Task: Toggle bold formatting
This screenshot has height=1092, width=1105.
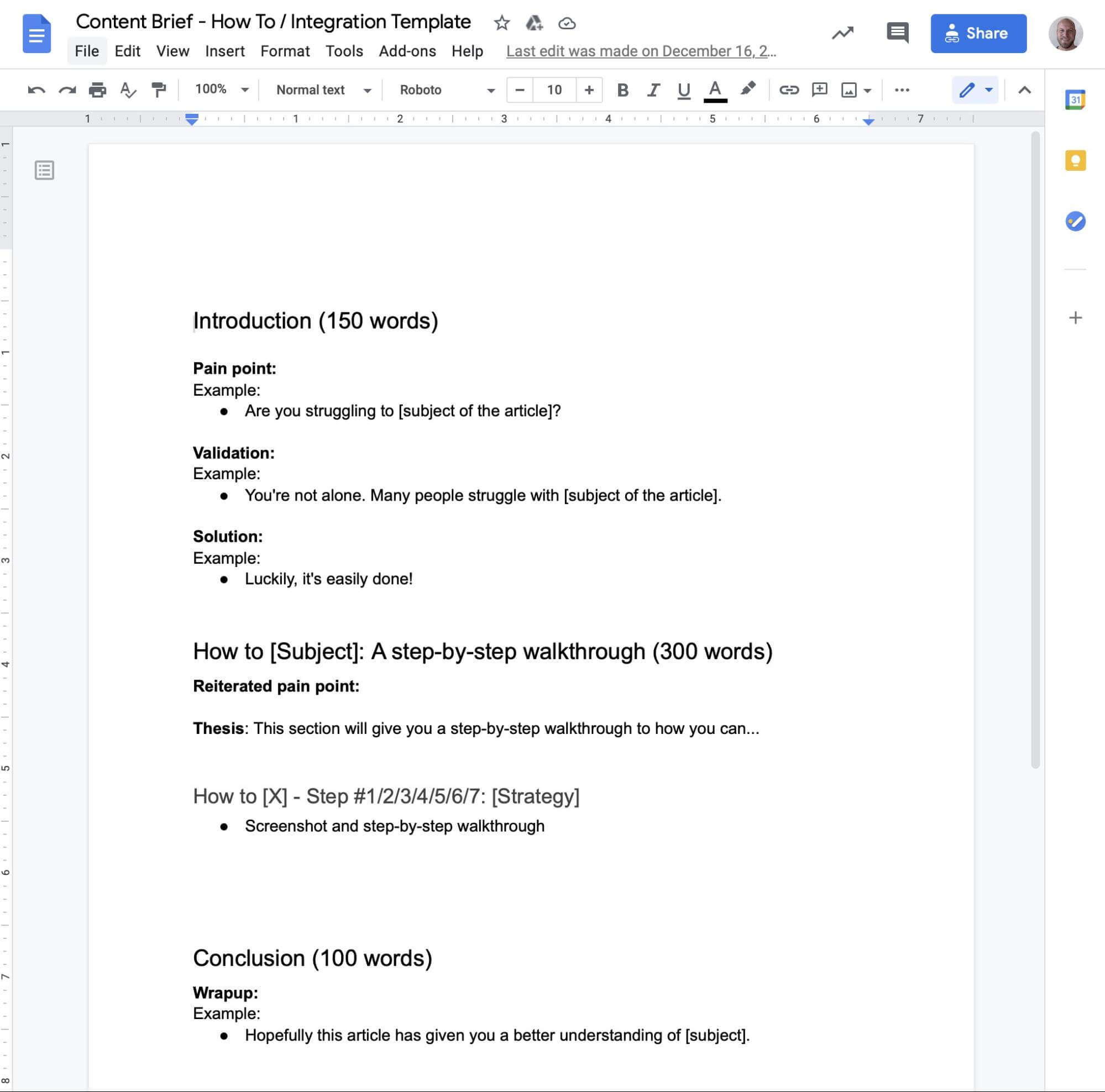Action: pyautogui.click(x=623, y=90)
